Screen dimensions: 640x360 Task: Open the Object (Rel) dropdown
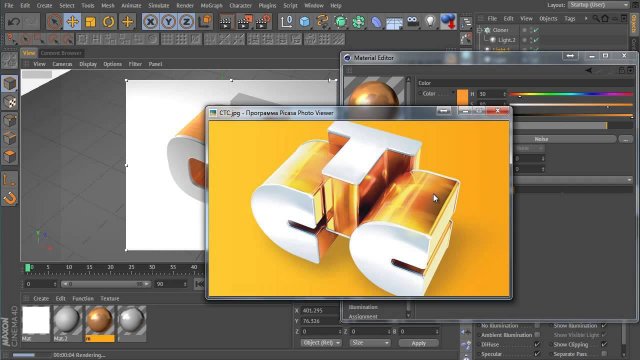321,343
